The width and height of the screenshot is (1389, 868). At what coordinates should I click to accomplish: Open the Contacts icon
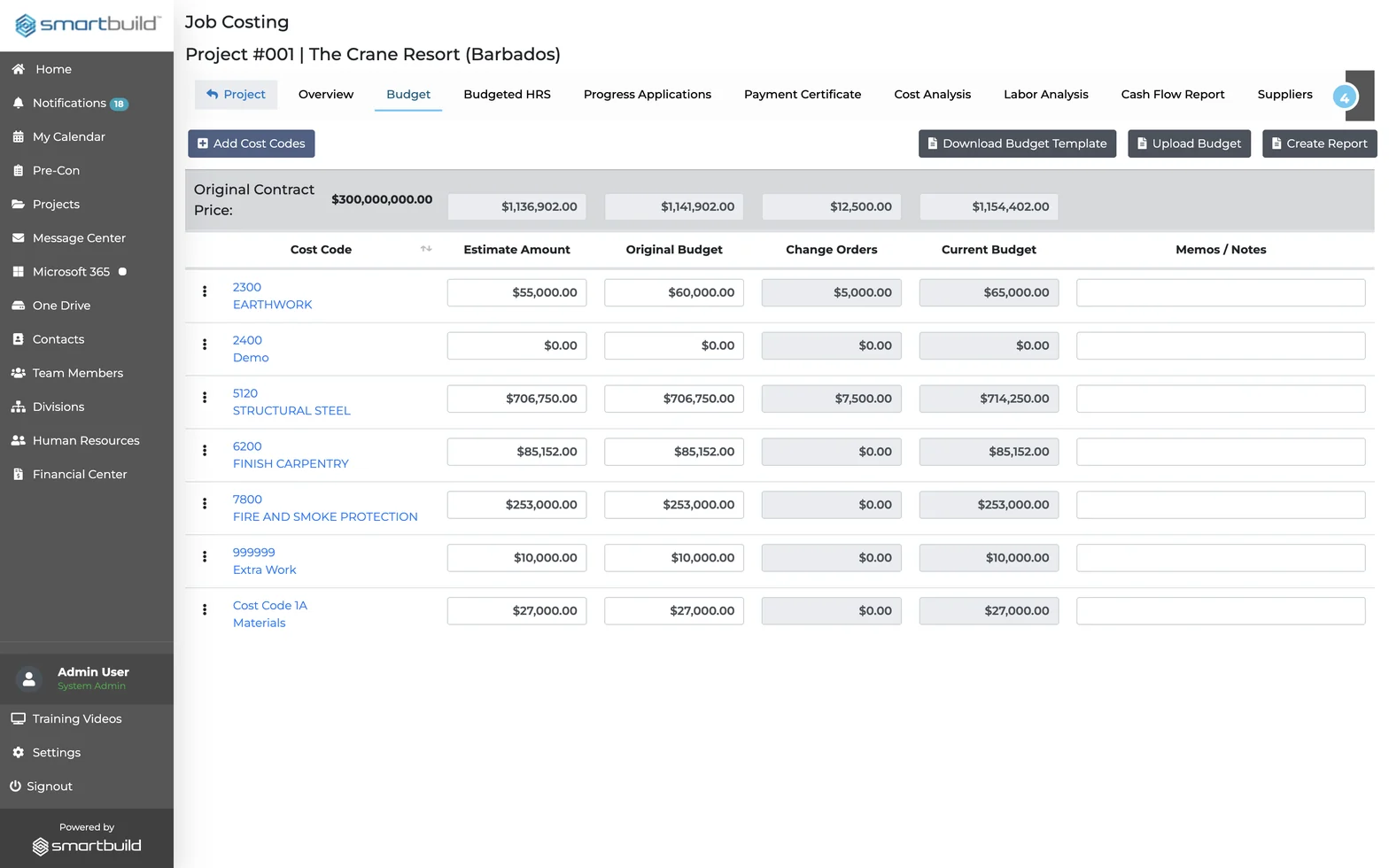[x=18, y=339]
